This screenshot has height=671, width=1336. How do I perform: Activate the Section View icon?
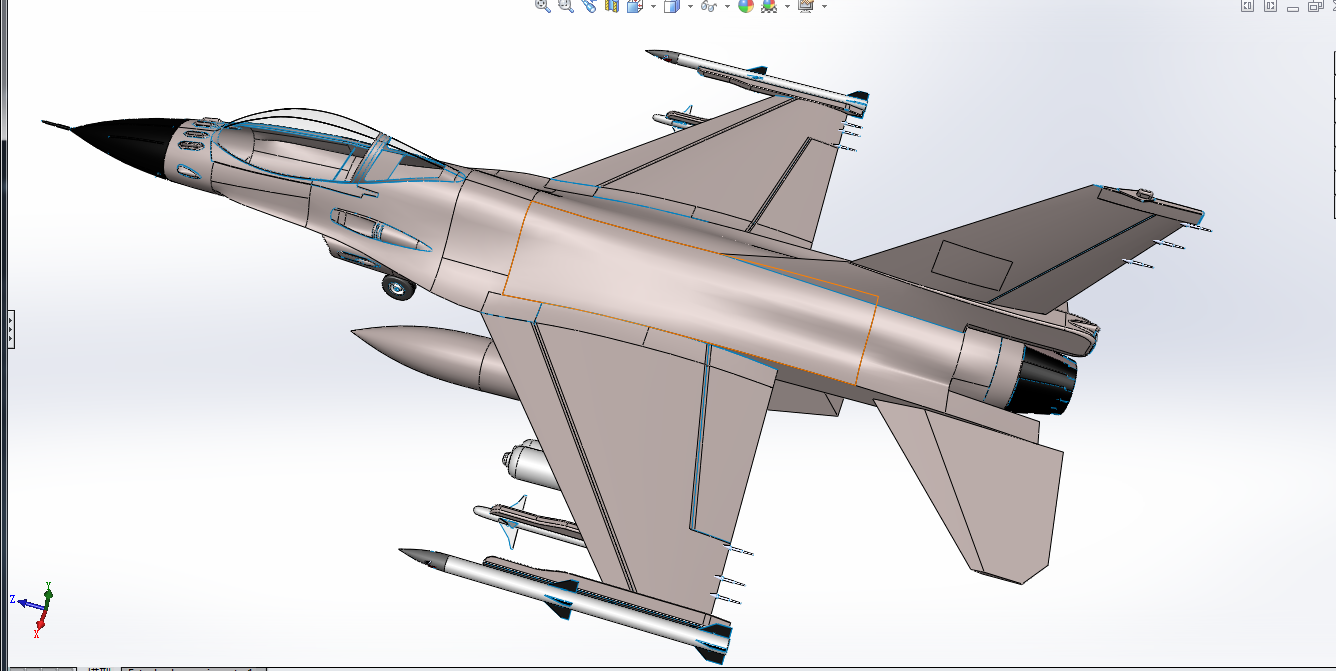coord(612,5)
